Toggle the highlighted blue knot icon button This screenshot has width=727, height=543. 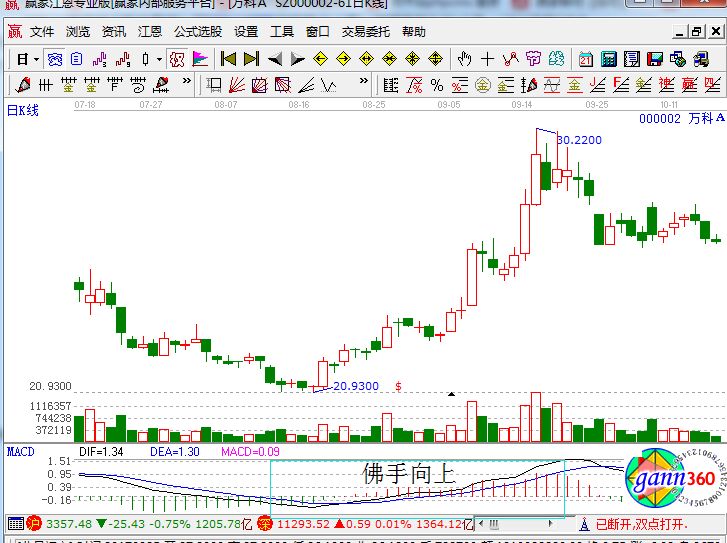point(55,59)
